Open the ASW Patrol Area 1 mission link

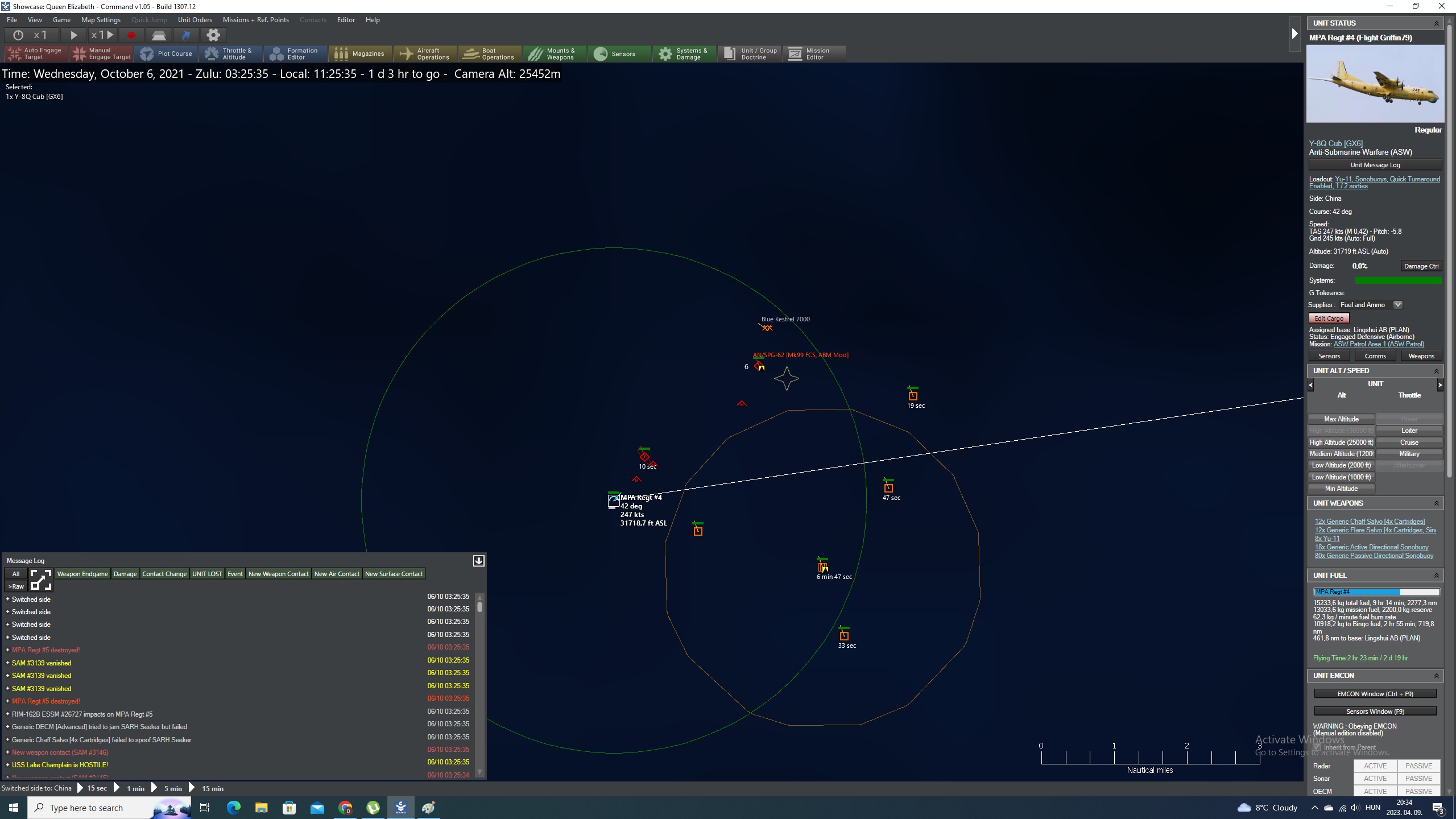pyautogui.click(x=1379, y=344)
